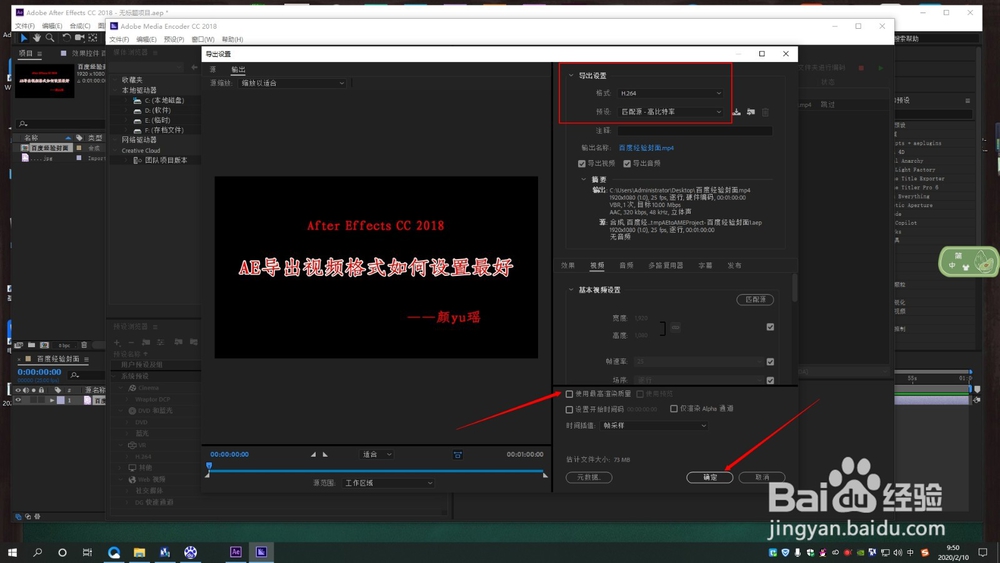This screenshot has width=1000, height=563.
Task: Select the After Effects Pan Behind tool
Action: [93, 38]
